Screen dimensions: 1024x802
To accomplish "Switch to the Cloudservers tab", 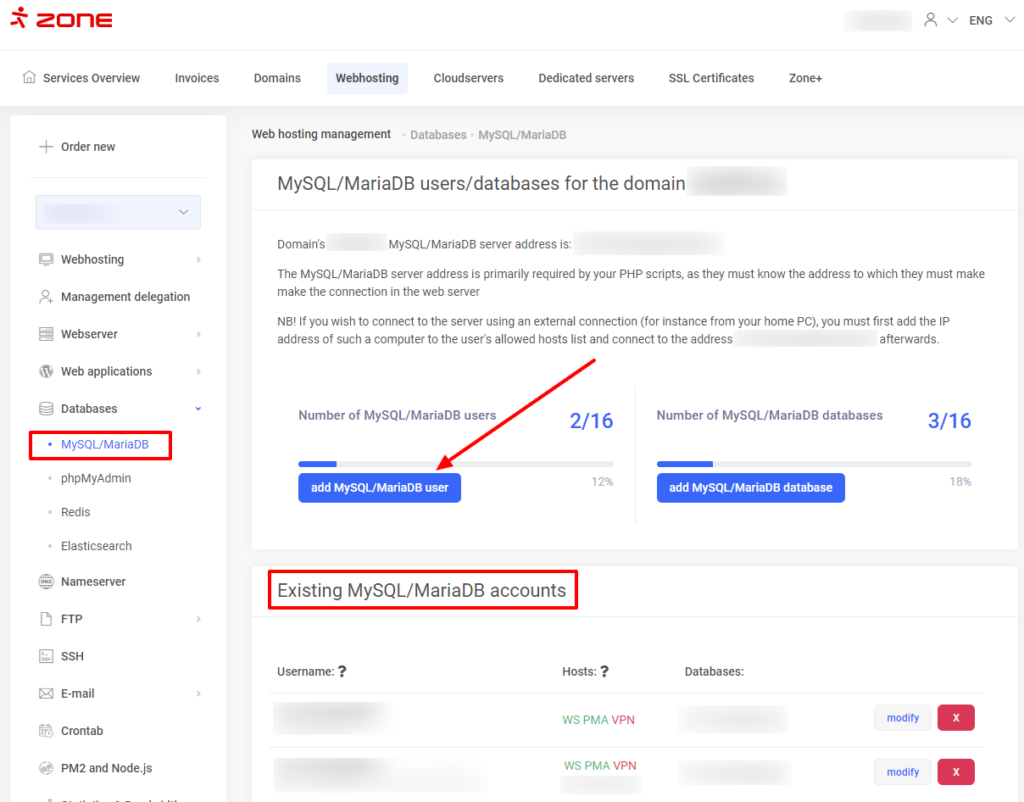I will click(x=468, y=78).
